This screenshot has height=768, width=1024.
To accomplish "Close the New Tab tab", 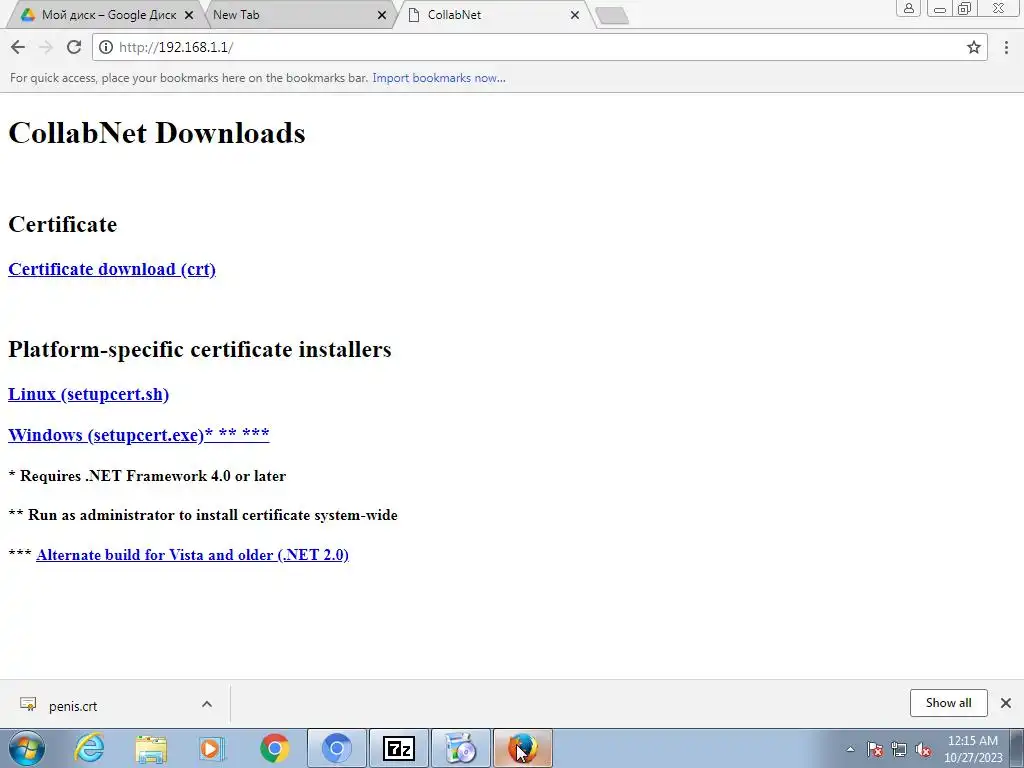I will click(382, 15).
